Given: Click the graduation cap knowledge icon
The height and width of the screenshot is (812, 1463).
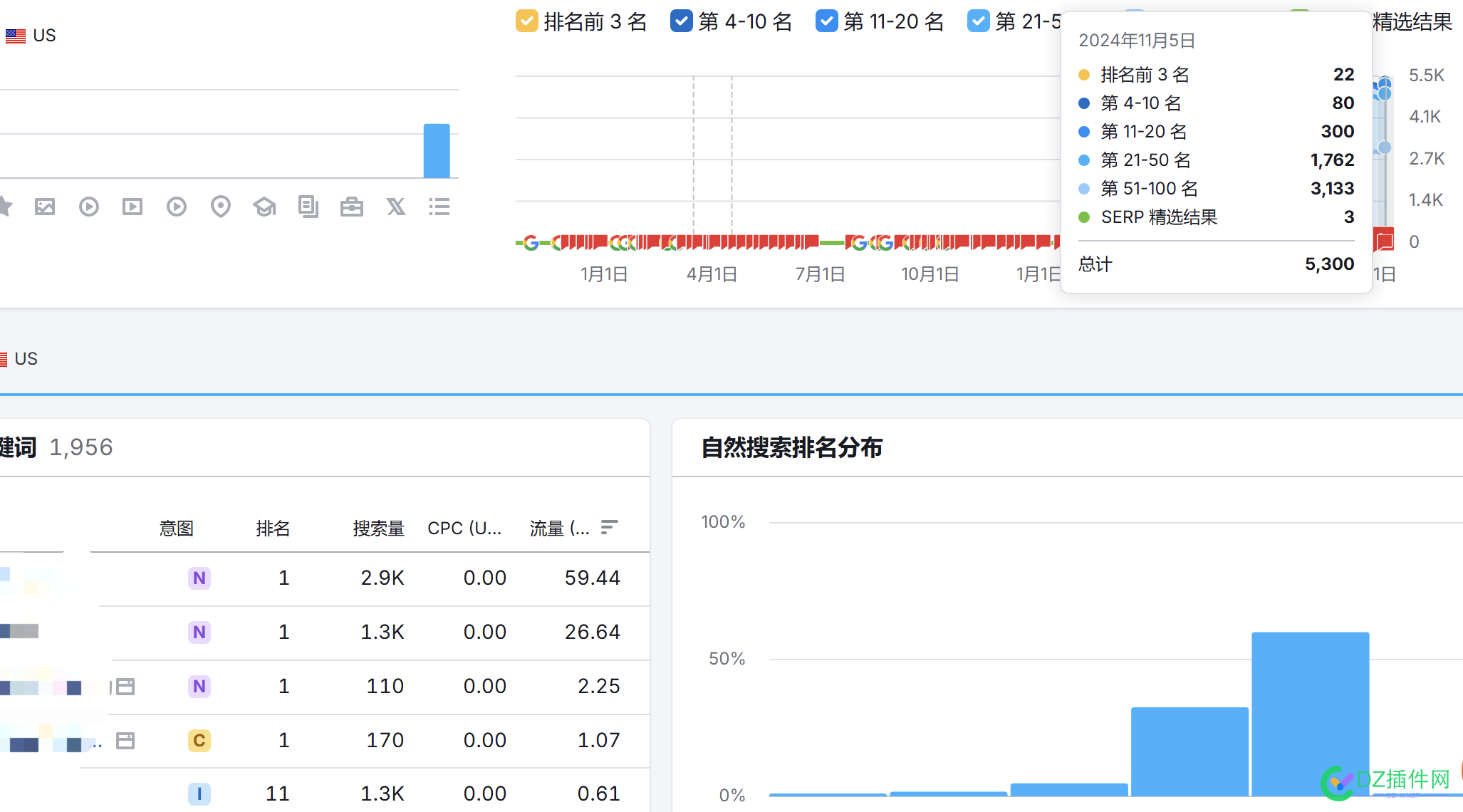Looking at the screenshot, I should pos(264,207).
